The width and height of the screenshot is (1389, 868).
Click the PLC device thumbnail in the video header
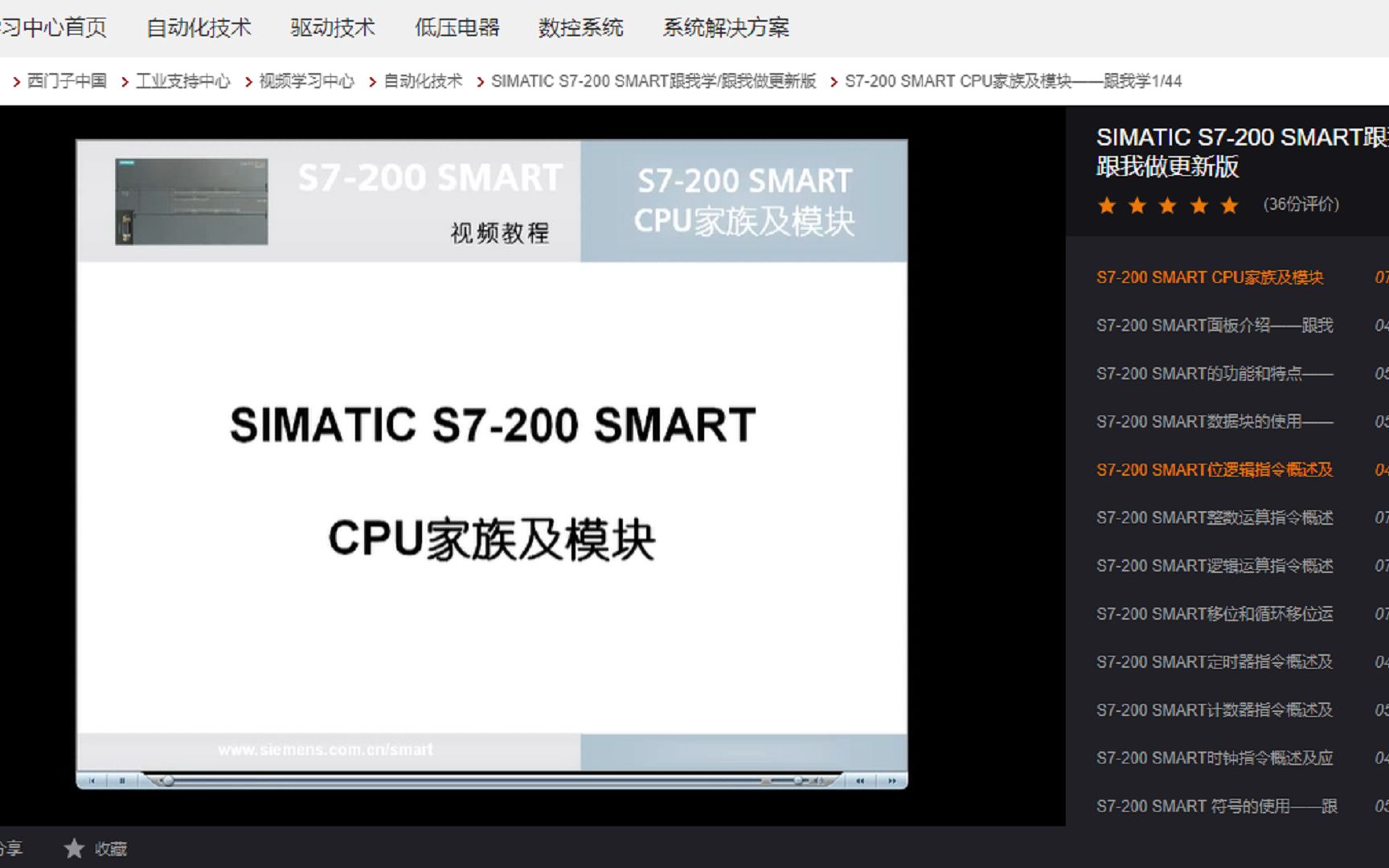(191, 201)
